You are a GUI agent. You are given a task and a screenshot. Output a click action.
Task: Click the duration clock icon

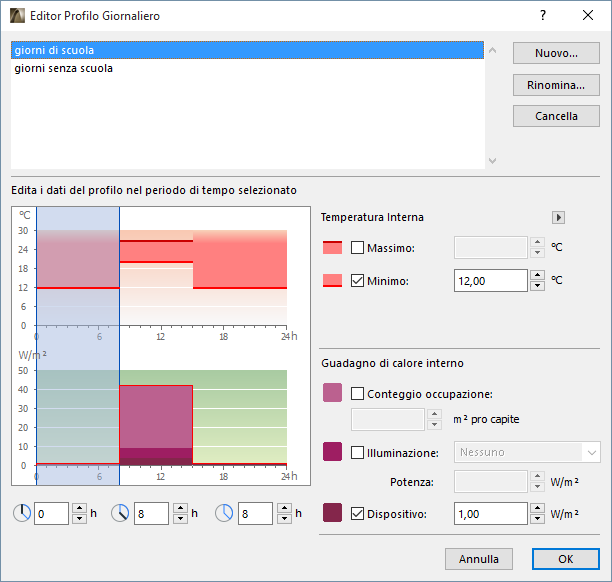pyautogui.click(x=224, y=513)
